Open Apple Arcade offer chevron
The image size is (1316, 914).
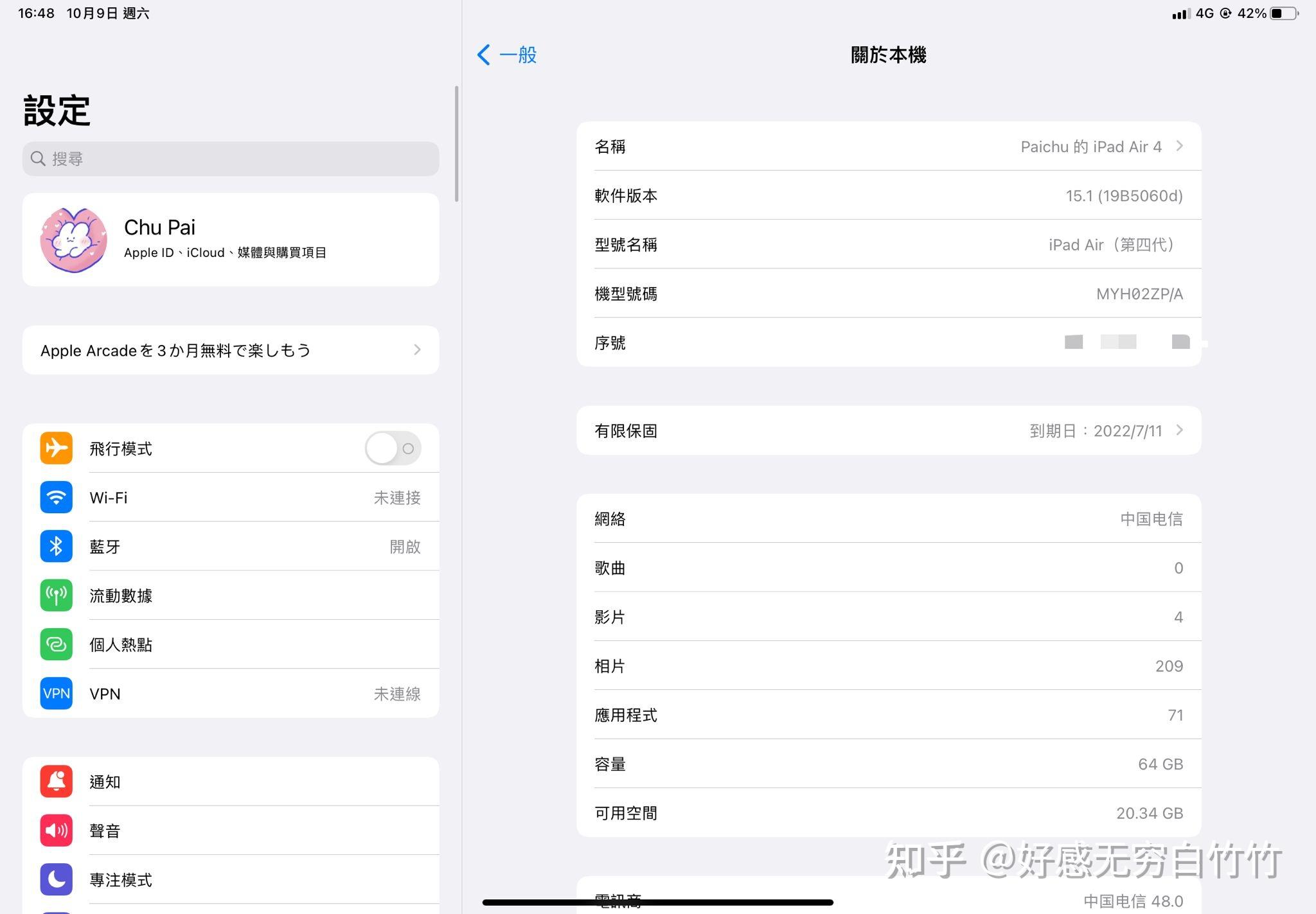417,349
